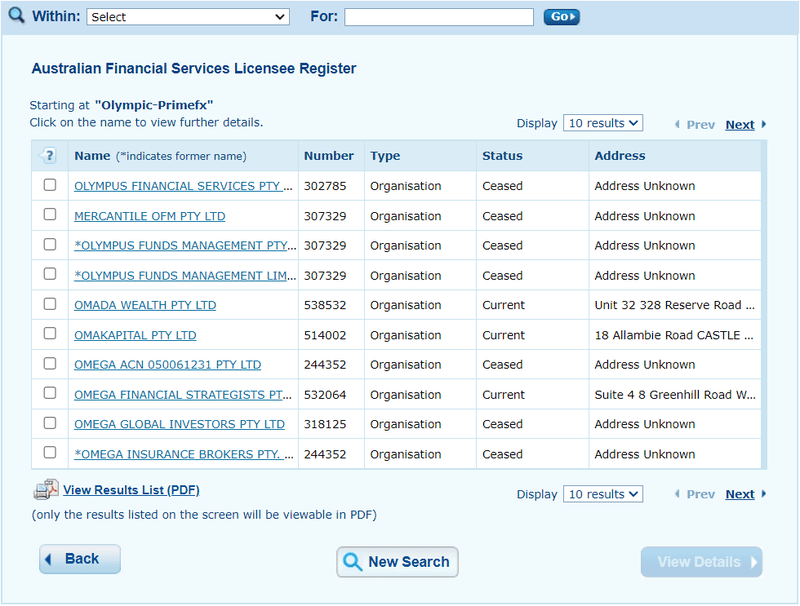Open OMADA WEALTH PTY LTD details
The width and height of the screenshot is (800, 606).
pyautogui.click(x=145, y=306)
